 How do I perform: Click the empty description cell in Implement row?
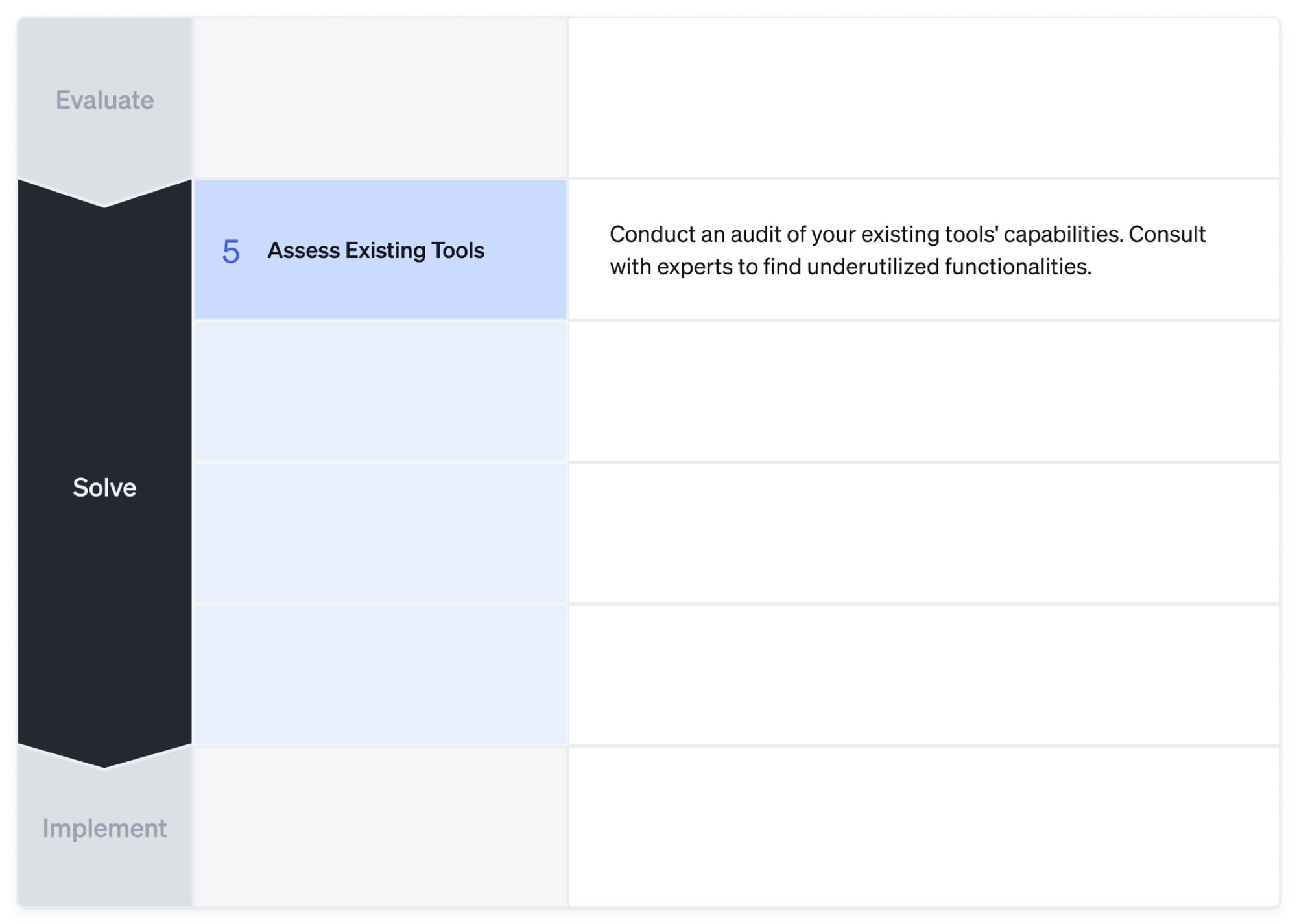point(923,827)
